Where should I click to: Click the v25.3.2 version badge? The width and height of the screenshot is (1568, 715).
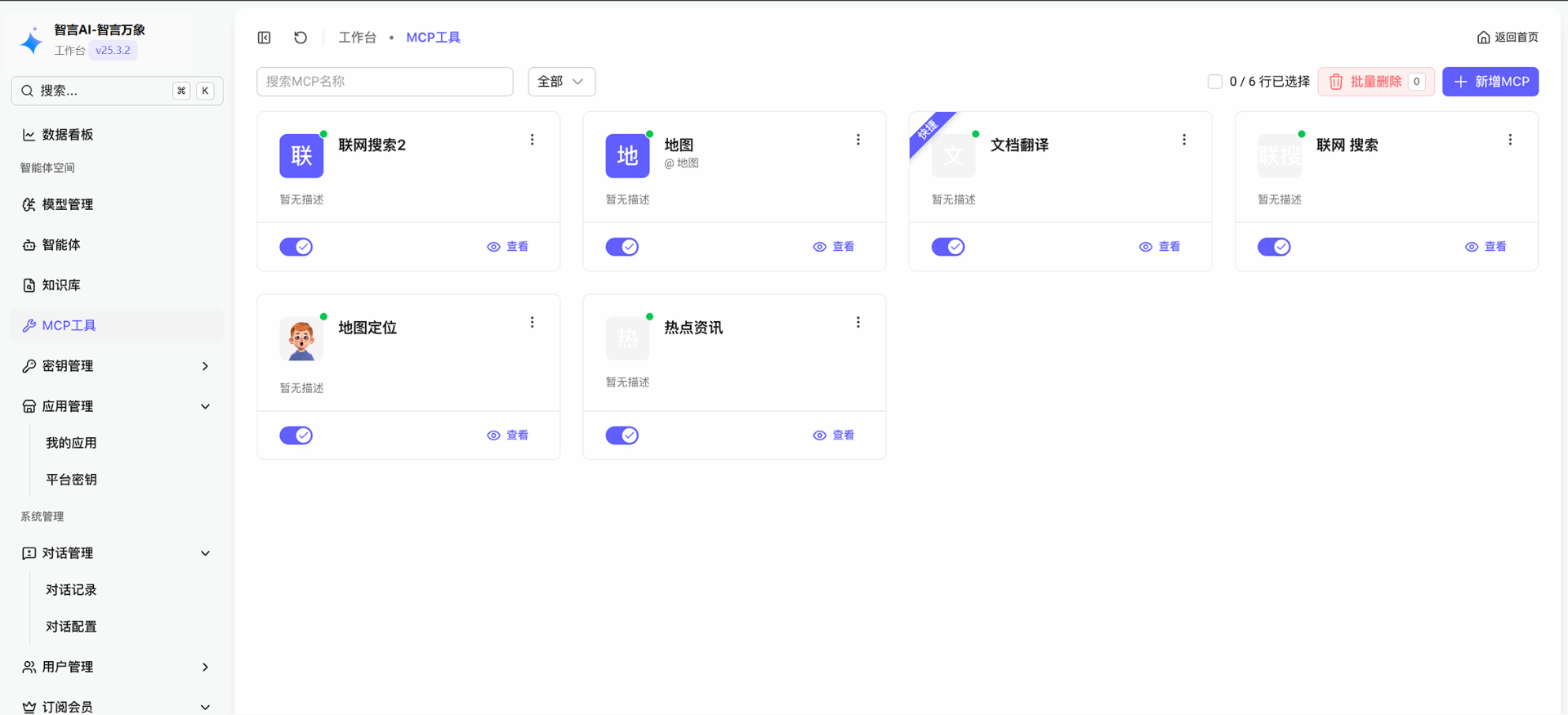[113, 51]
